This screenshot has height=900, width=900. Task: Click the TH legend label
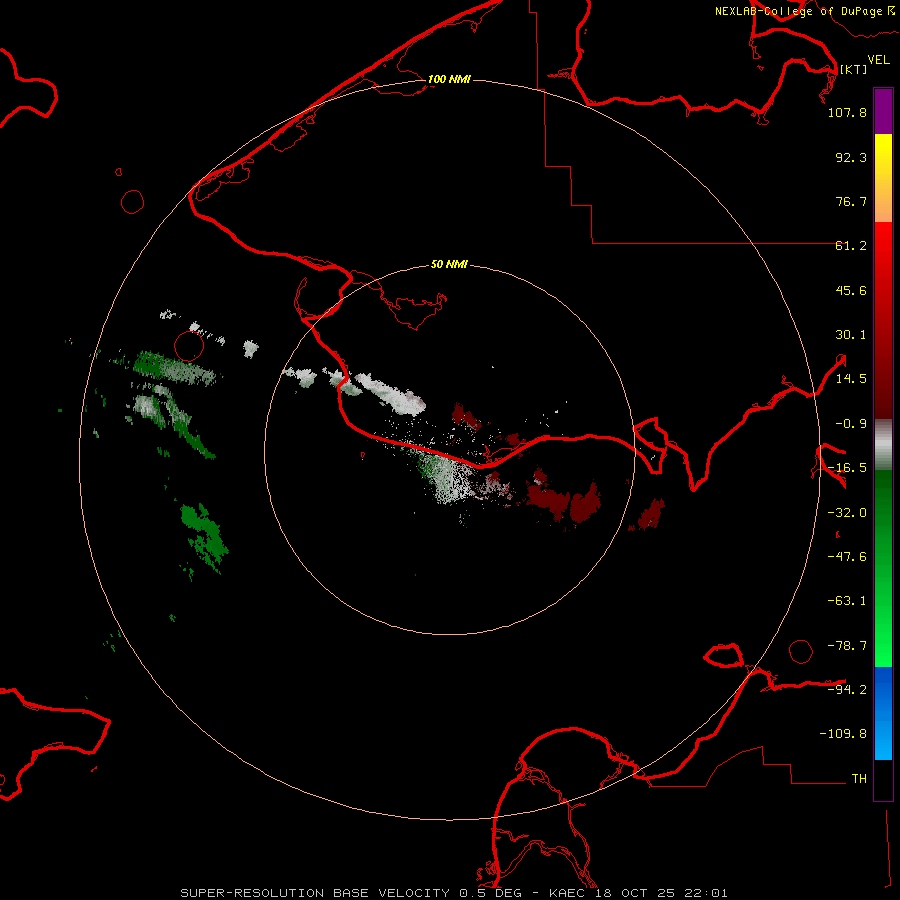point(859,779)
